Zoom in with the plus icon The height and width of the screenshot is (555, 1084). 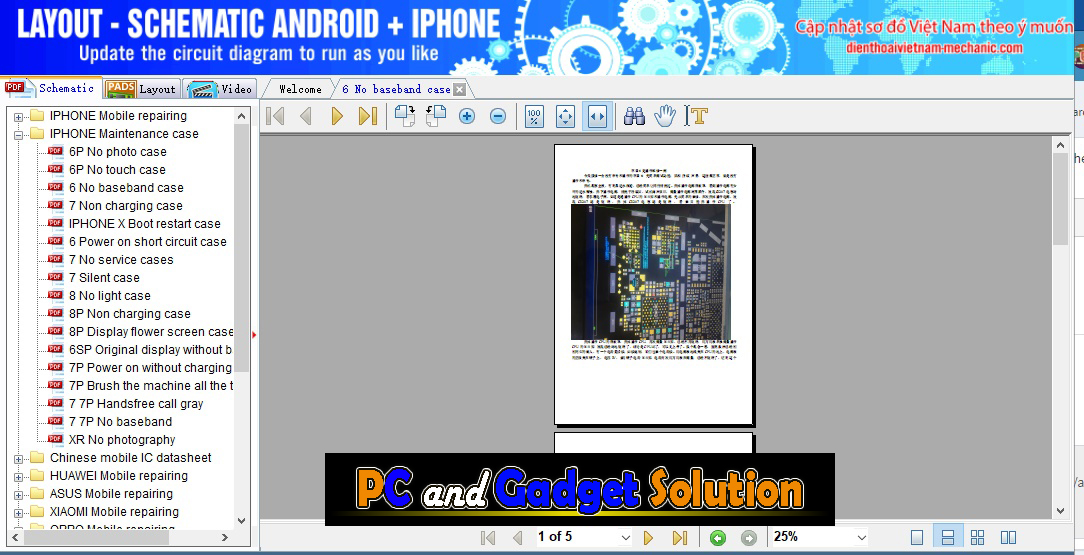tap(467, 116)
